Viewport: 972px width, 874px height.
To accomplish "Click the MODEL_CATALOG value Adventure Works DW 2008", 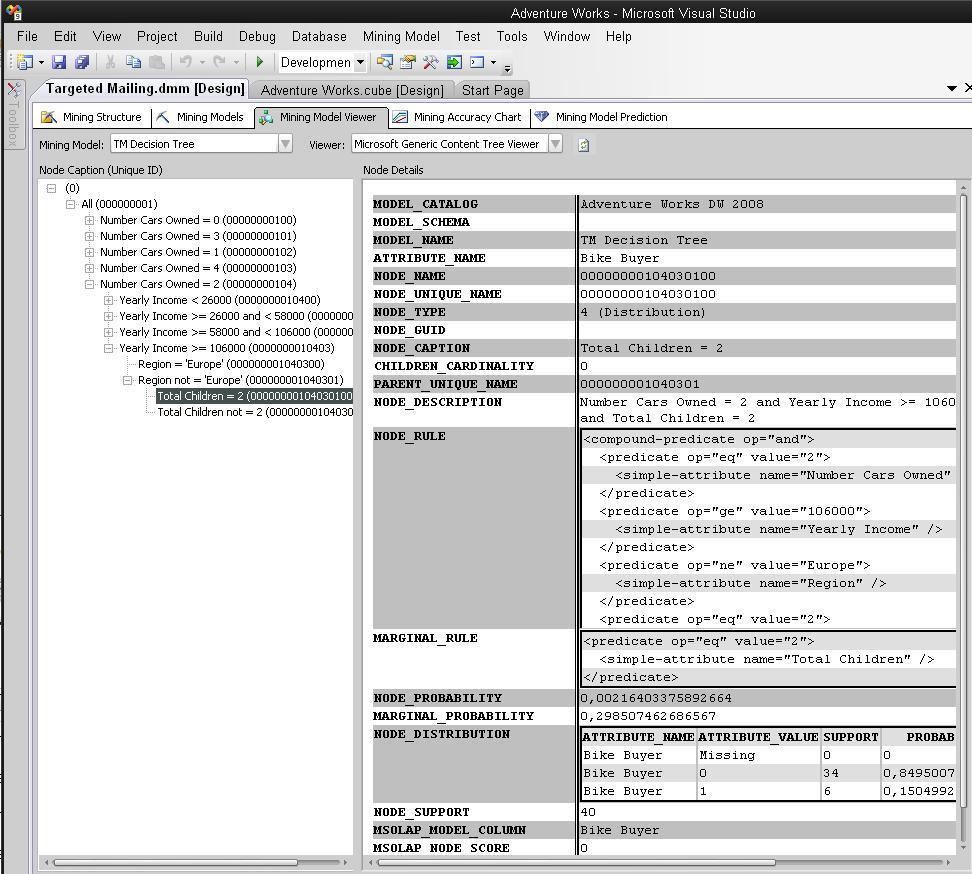I will [x=672, y=204].
